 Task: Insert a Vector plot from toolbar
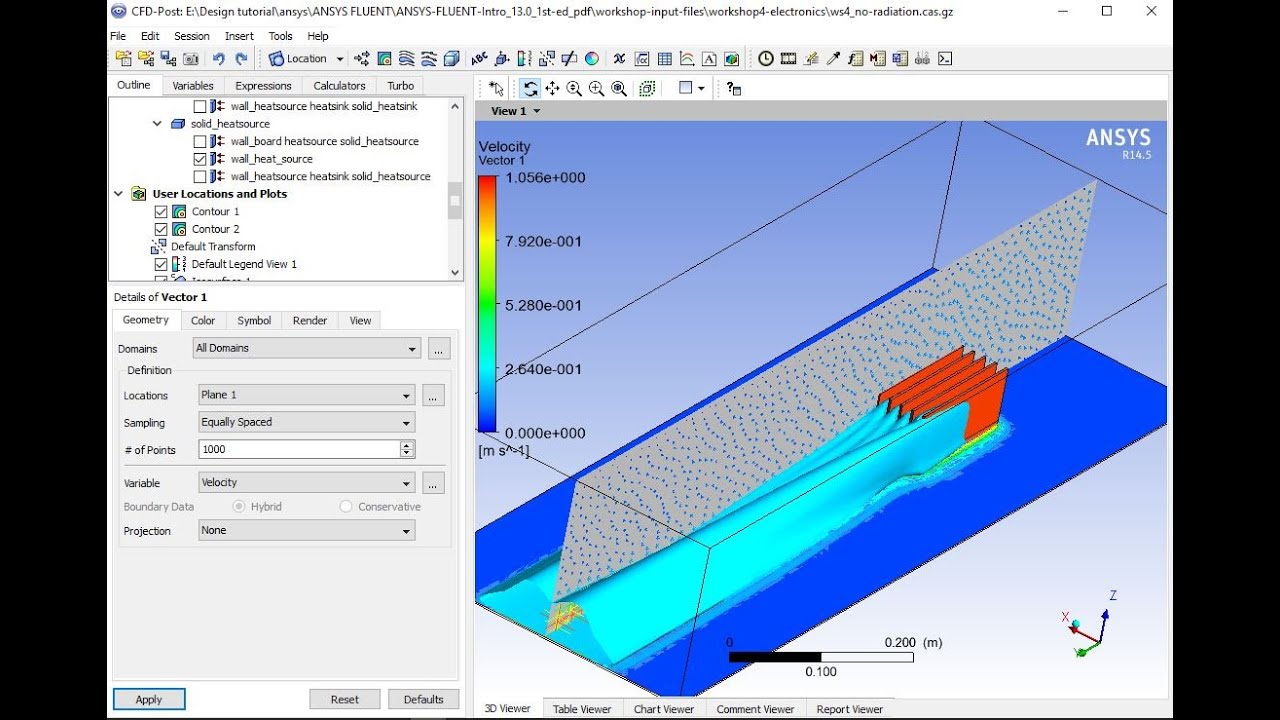362,59
